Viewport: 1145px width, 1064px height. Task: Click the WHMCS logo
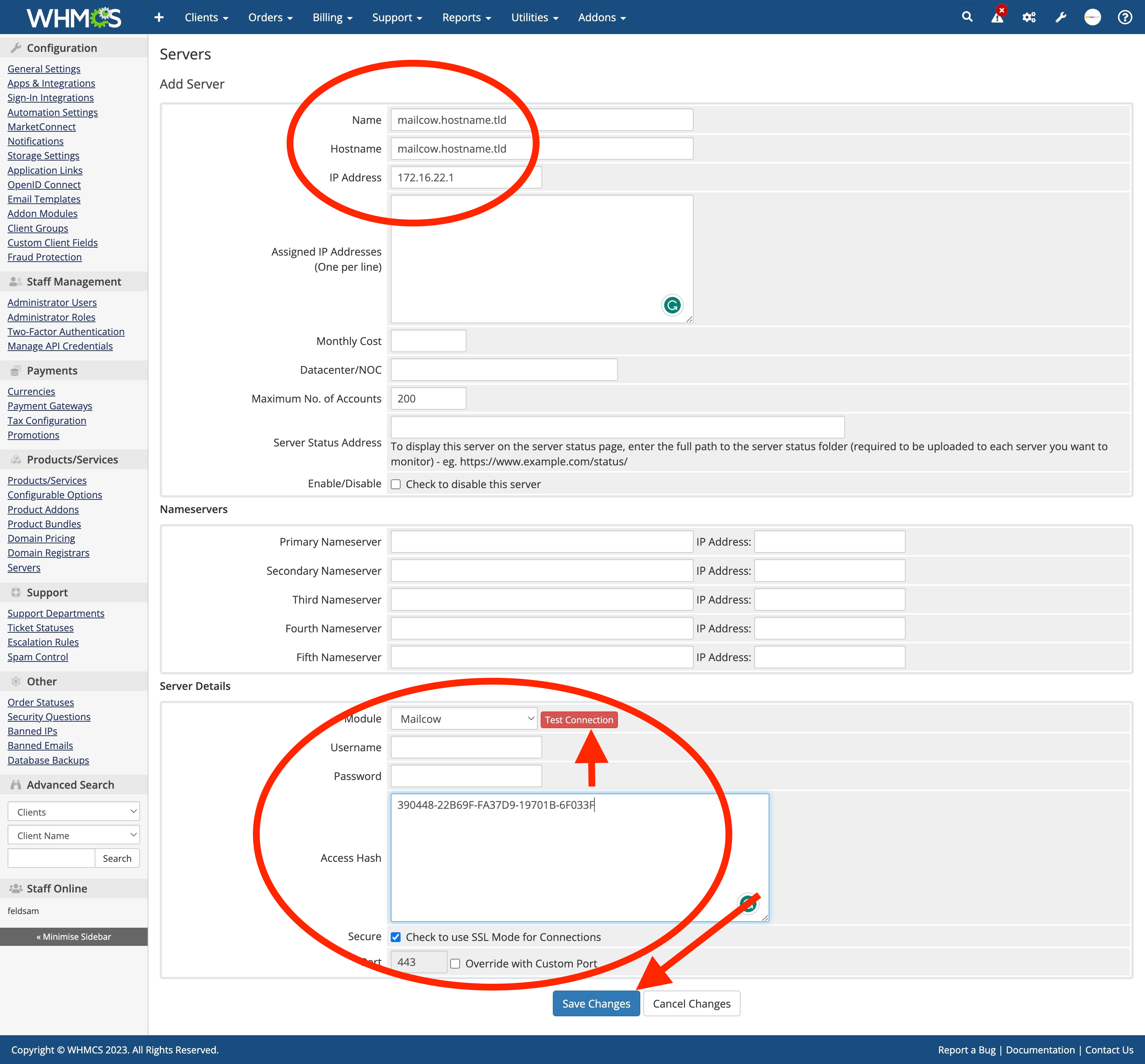pos(74,18)
